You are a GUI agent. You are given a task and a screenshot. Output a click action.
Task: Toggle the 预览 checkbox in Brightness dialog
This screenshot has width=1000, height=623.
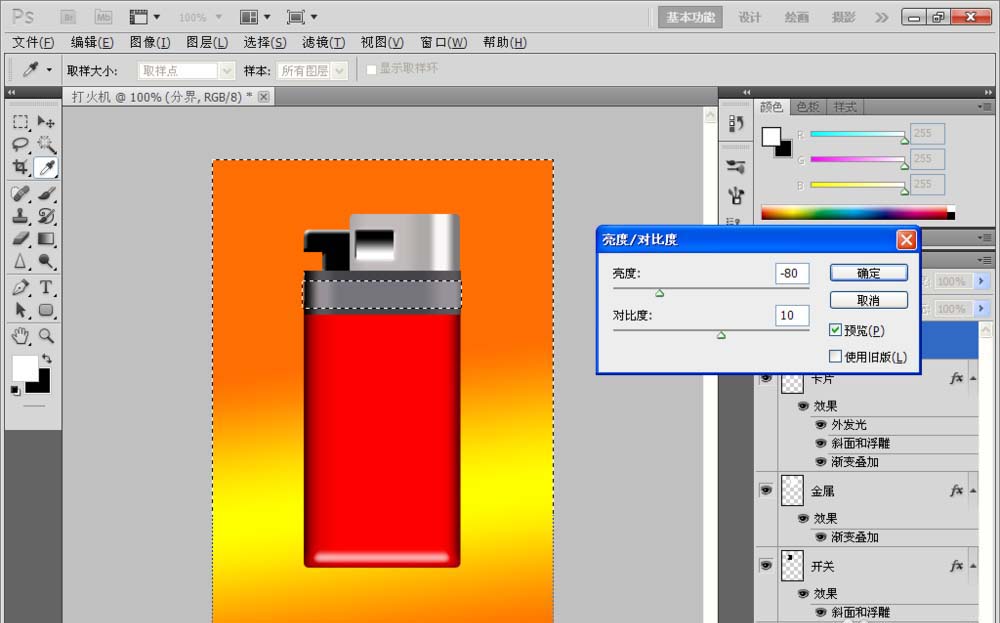coord(836,330)
